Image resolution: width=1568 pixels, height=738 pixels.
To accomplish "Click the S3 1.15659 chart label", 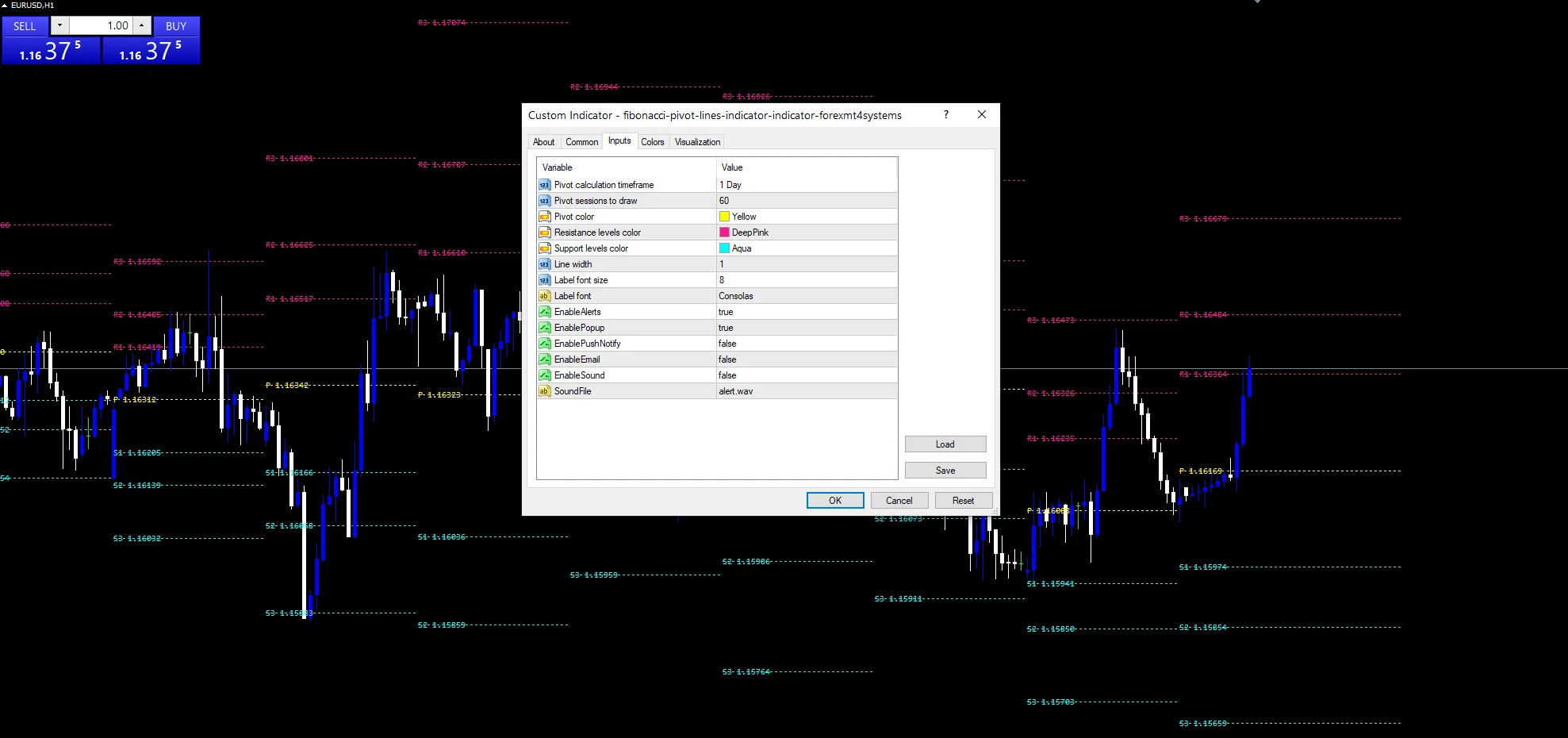I will coord(1203,724).
